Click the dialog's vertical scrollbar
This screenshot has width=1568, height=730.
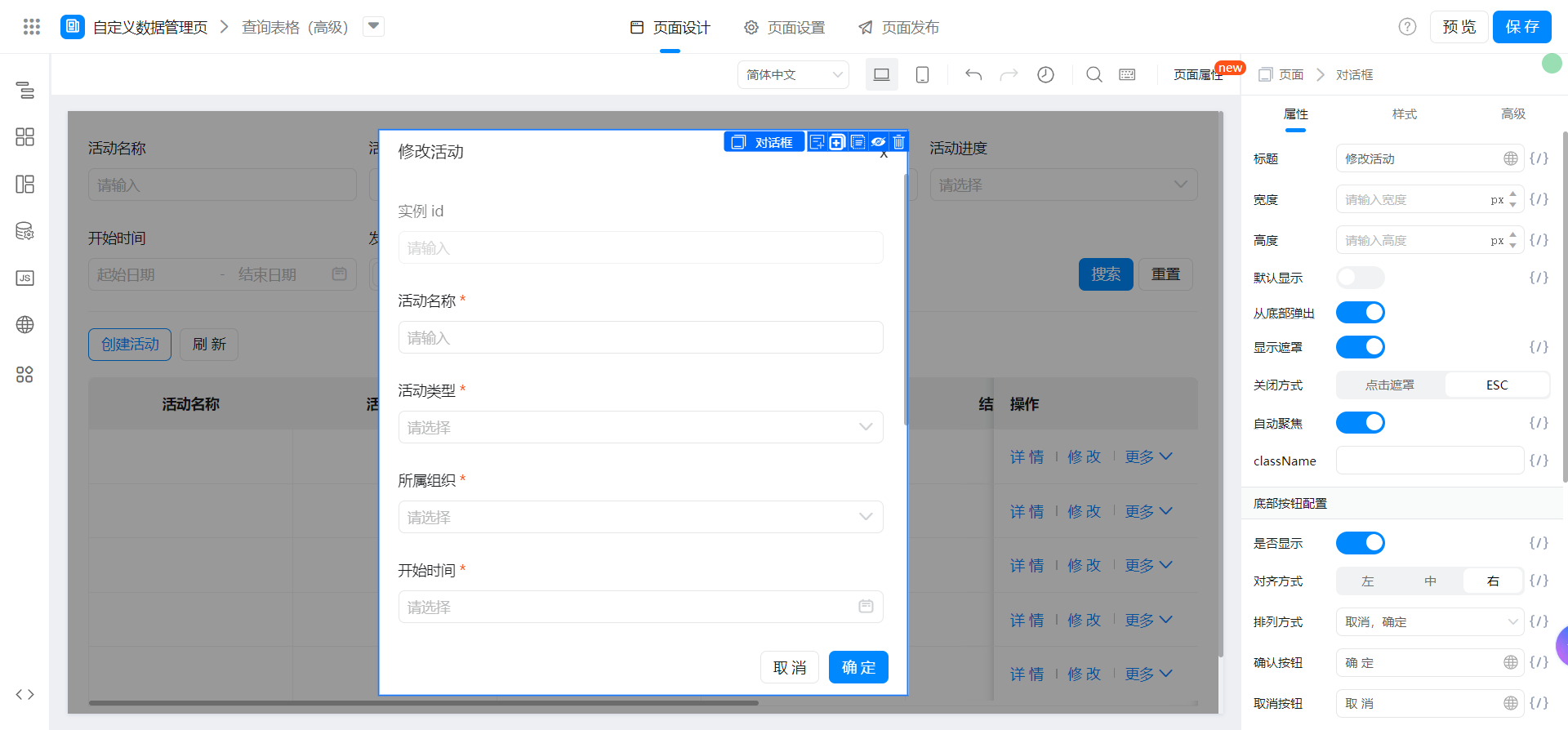(x=906, y=299)
